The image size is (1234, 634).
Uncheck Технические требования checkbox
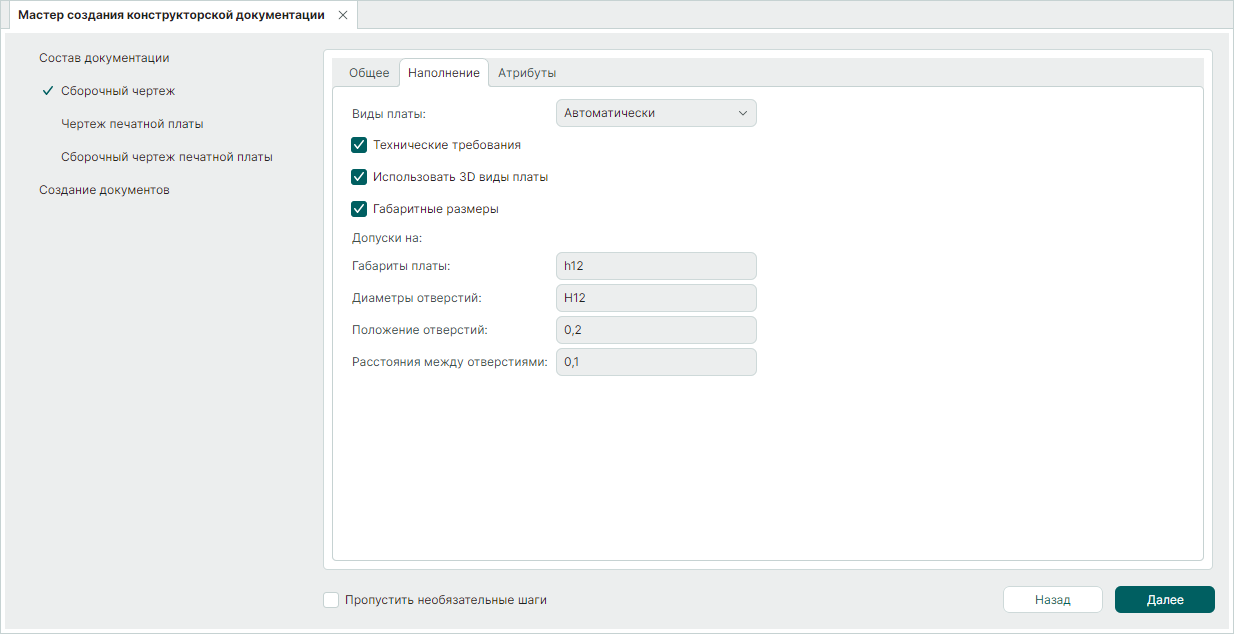pyautogui.click(x=360, y=145)
